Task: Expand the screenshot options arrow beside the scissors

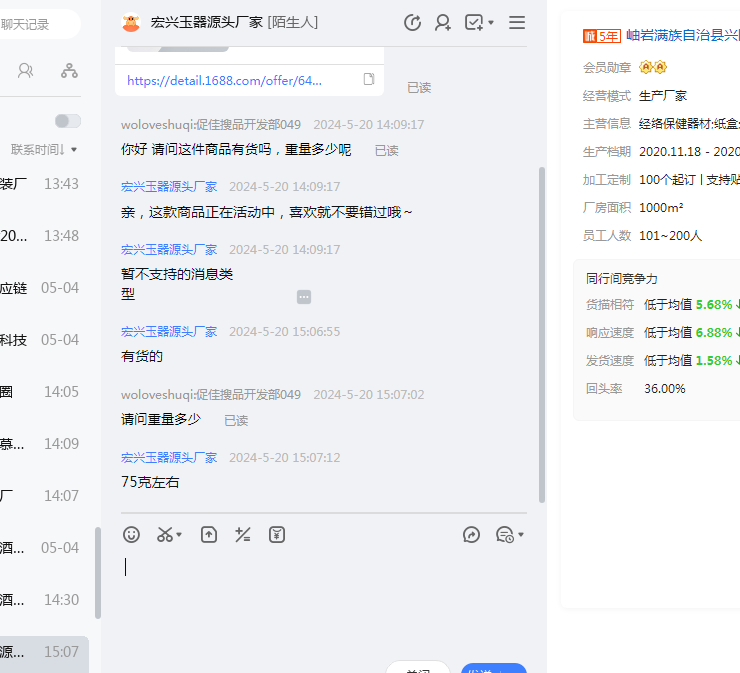Action: 180,536
